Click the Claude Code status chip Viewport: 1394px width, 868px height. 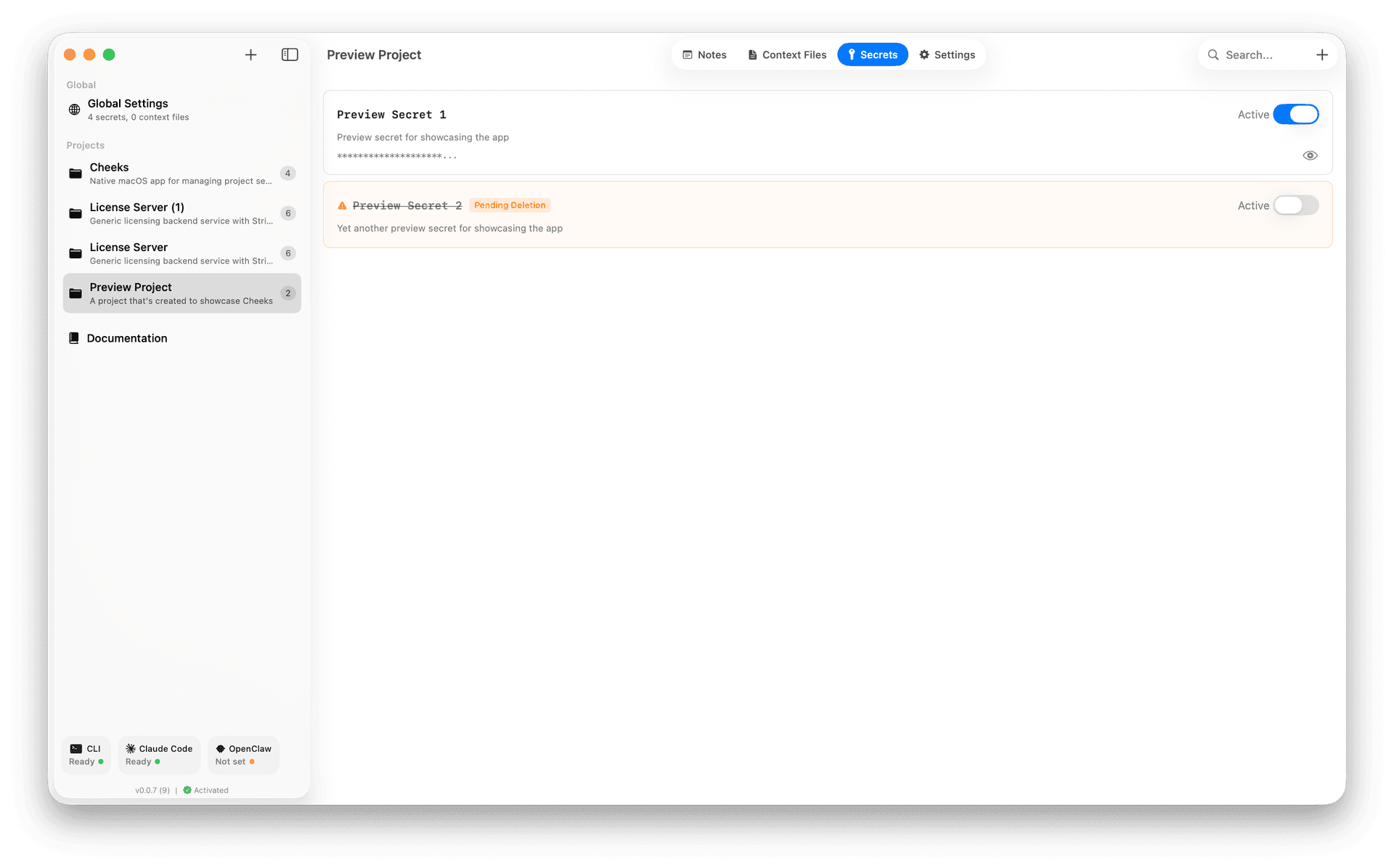(158, 755)
